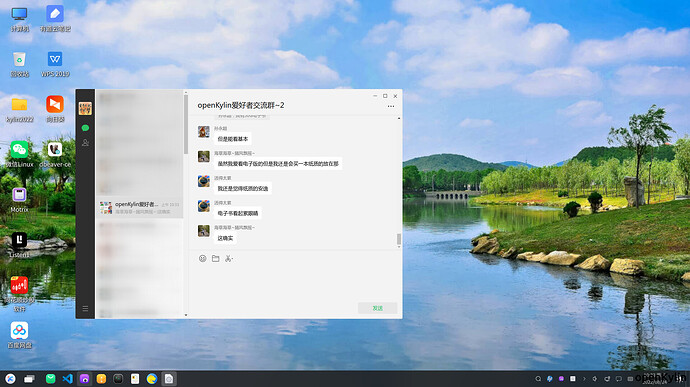
Task: Click avatar beside message 这确实
Action: tap(204, 231)
